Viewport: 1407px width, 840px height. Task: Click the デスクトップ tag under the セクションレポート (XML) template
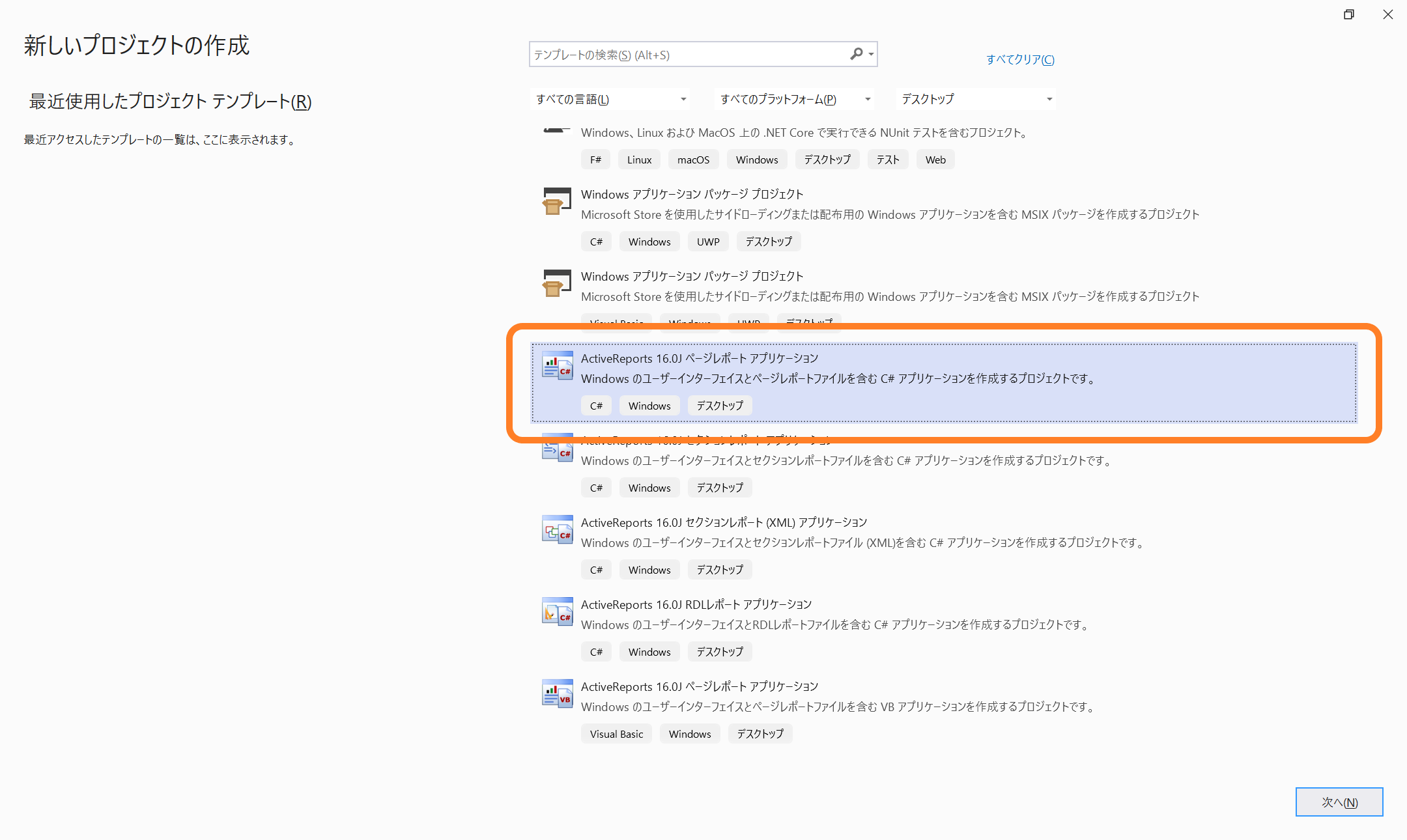pyautogui.click(x=720, y=570)
